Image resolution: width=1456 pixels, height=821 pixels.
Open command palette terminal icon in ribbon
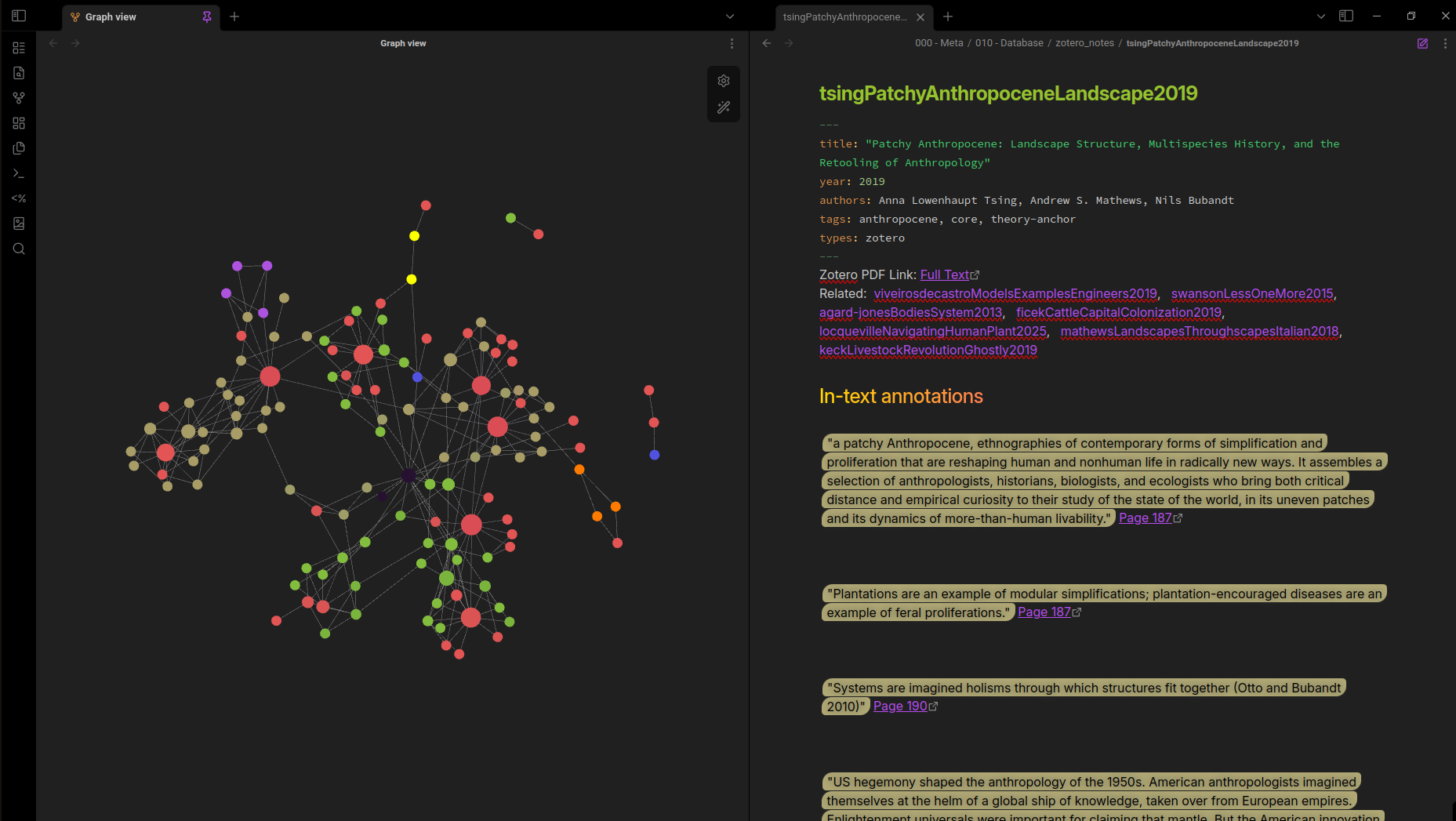tap(19, 173)
